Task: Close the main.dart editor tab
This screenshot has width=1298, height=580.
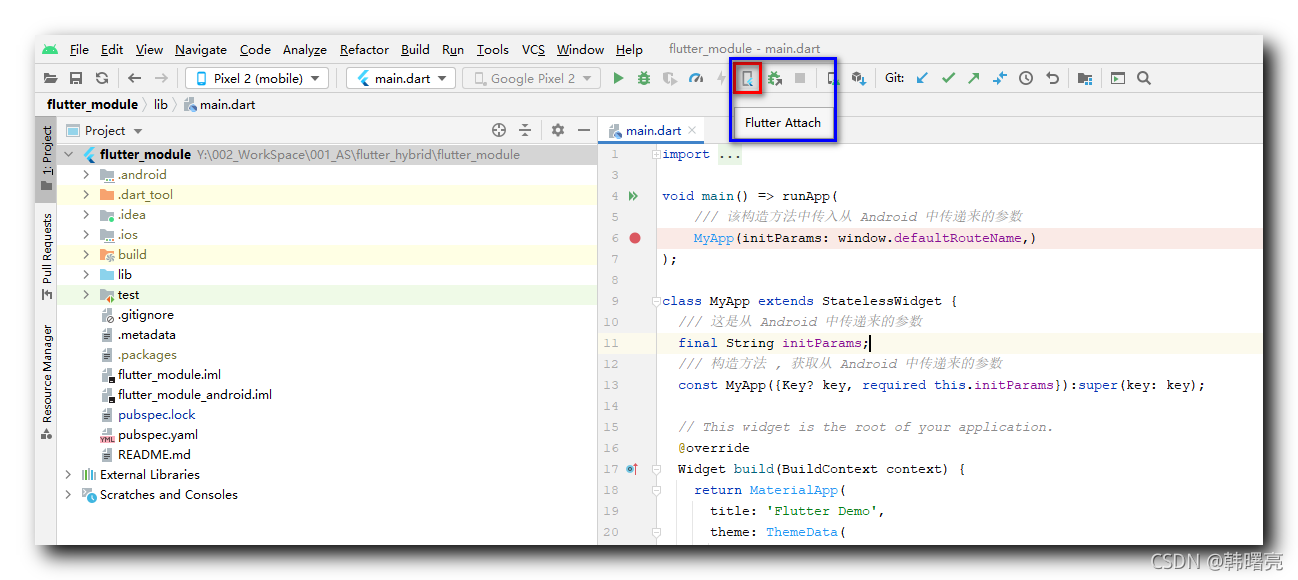Action: (693, 131)
